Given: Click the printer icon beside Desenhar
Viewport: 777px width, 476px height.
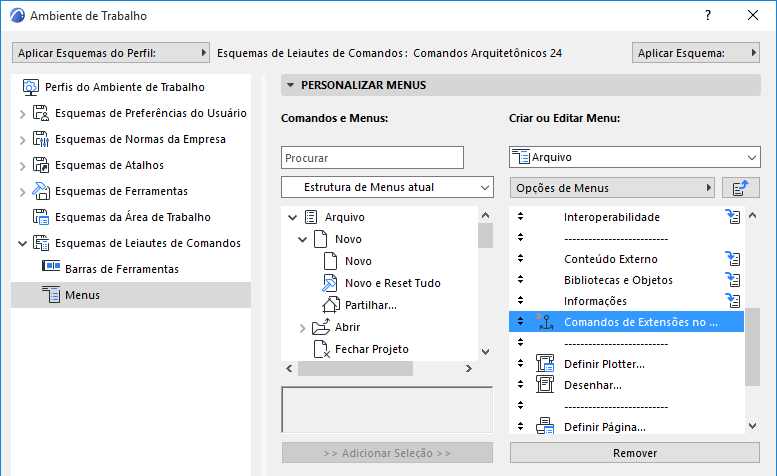Looking at the screenshot, I should [546, 384].
